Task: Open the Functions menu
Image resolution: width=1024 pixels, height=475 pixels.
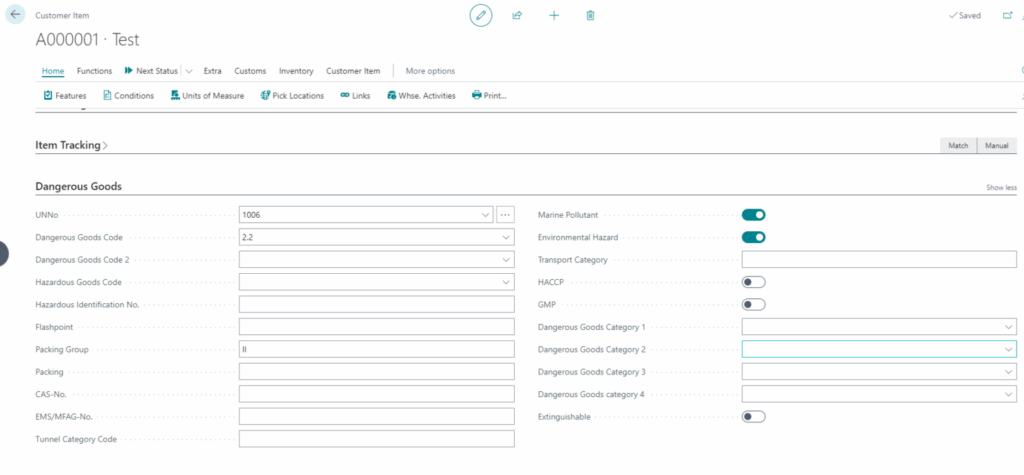Action: point(95,71)
